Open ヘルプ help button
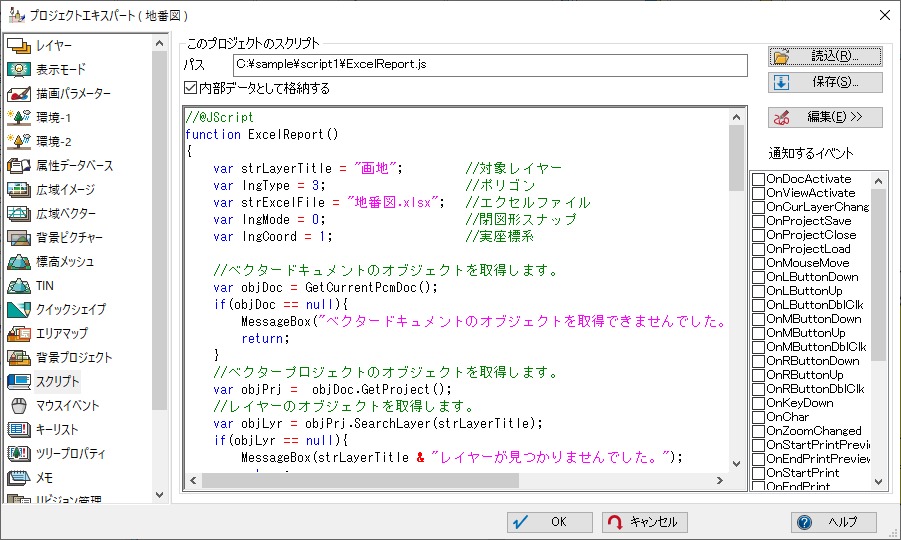The image size is (901, 540). pyautogui.click(x=834, y=522)
